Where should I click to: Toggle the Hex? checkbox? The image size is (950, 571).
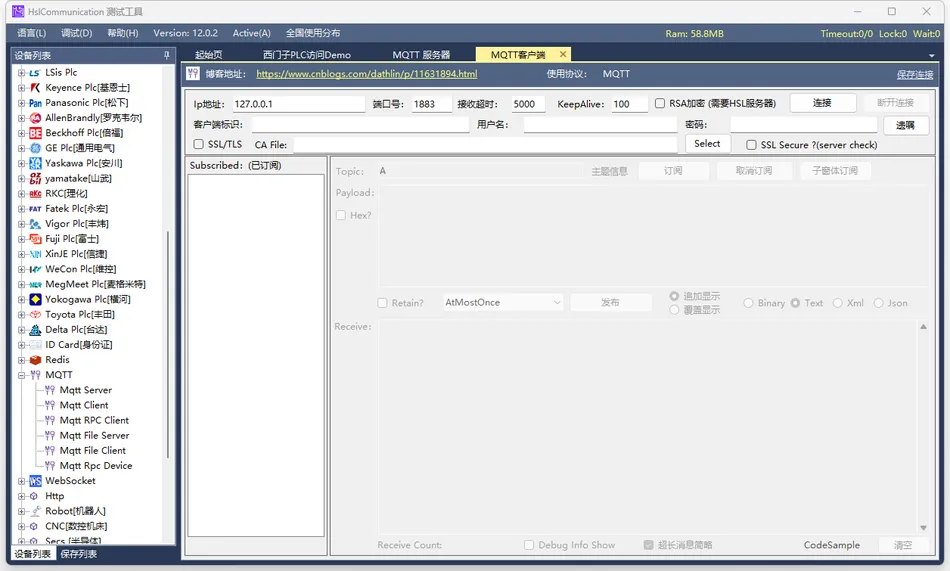coord(340,215)
